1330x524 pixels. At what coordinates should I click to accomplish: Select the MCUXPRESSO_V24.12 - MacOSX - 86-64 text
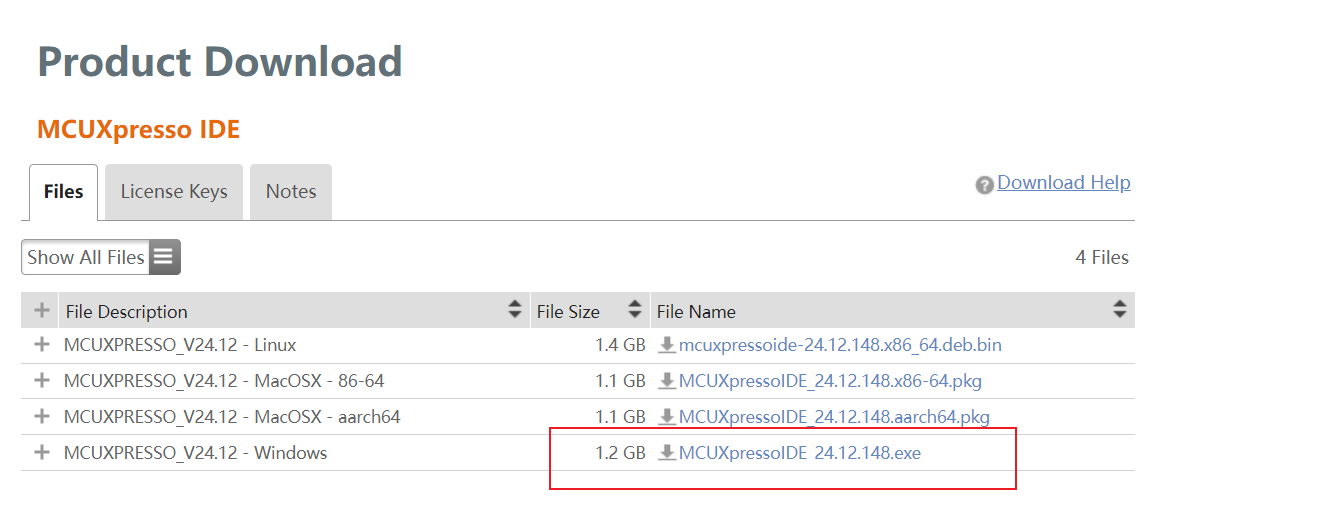(x=224, y=381)
